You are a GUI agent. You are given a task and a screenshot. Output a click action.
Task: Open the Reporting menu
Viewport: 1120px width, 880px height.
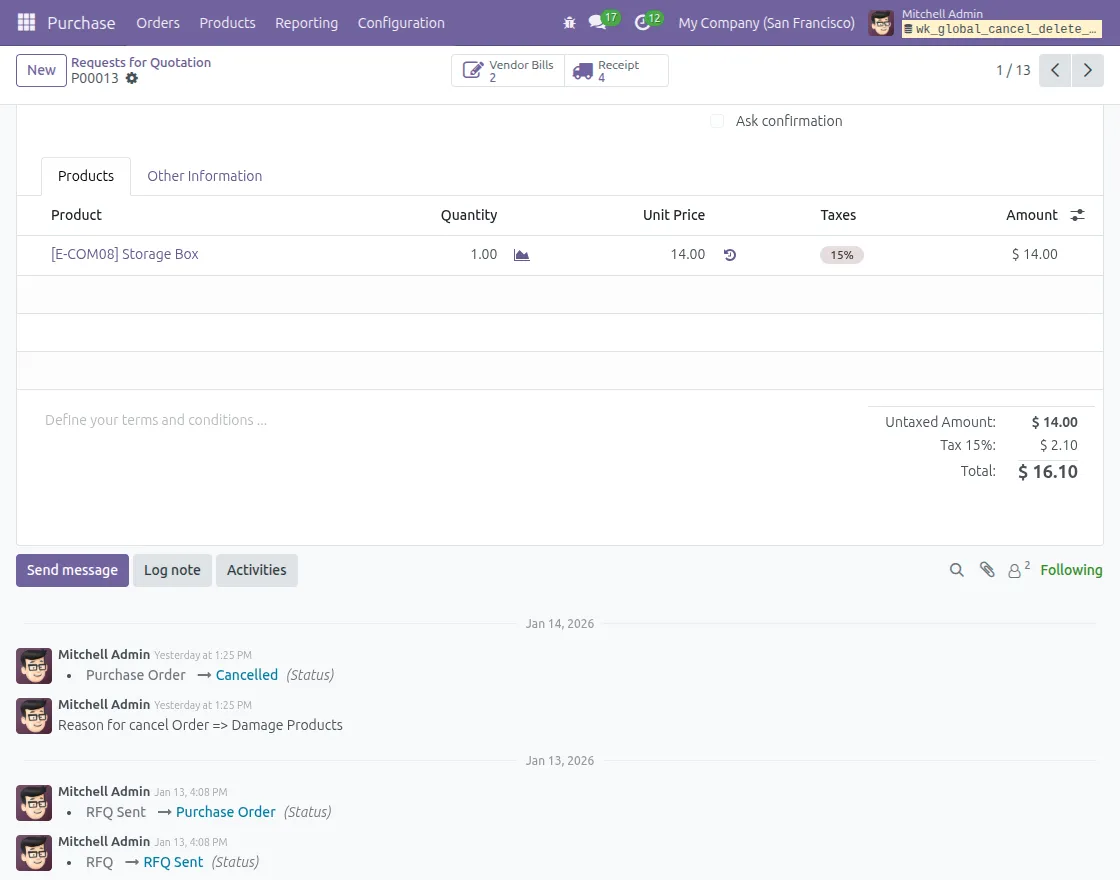tap(306, 22)
